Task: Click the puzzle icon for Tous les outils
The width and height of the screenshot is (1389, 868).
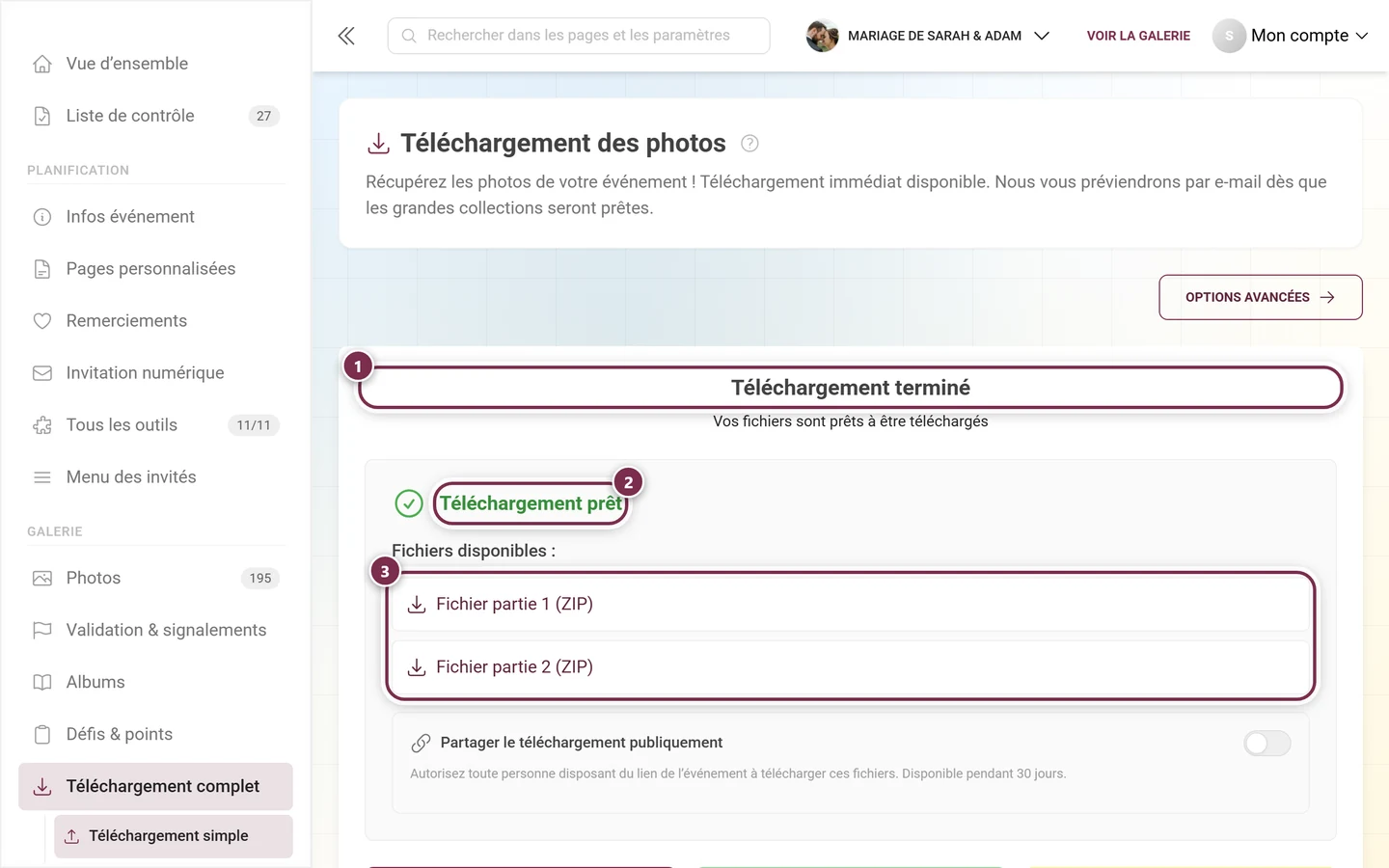Action: [x=42, y=425]
